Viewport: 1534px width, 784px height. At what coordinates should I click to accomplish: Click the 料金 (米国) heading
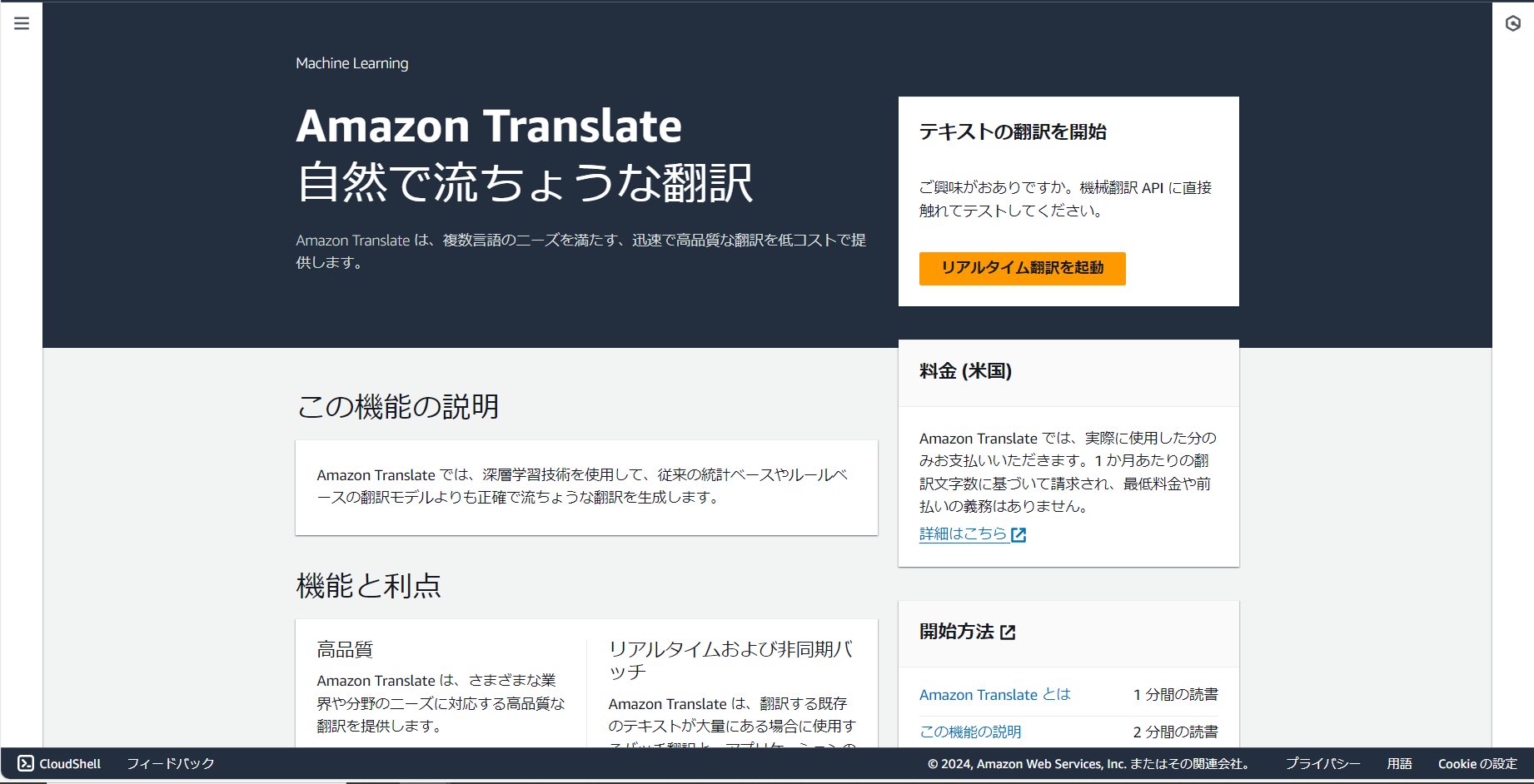pyautogui.click(x=965, y=371)
